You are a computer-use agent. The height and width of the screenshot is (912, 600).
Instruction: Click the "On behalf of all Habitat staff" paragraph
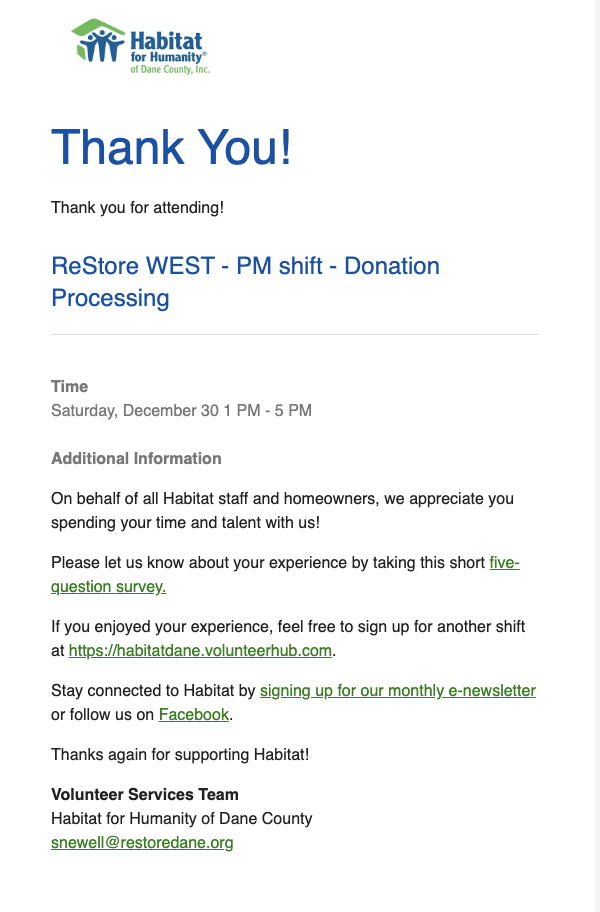click(x=282, y=510)
